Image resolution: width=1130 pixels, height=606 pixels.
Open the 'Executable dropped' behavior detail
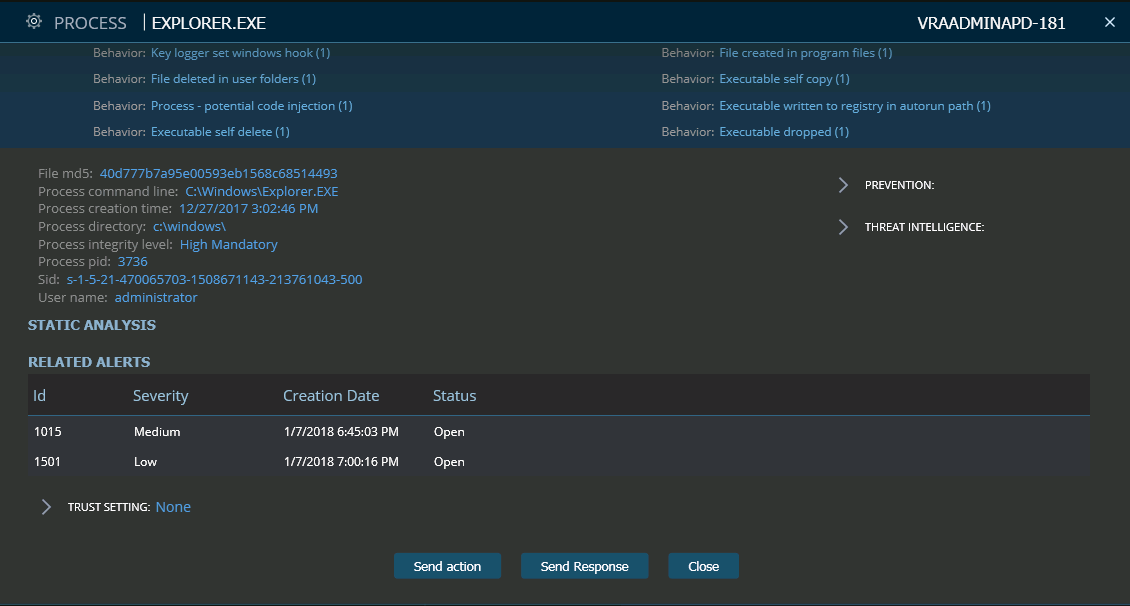pyautogui.click(x=784, y=131)
